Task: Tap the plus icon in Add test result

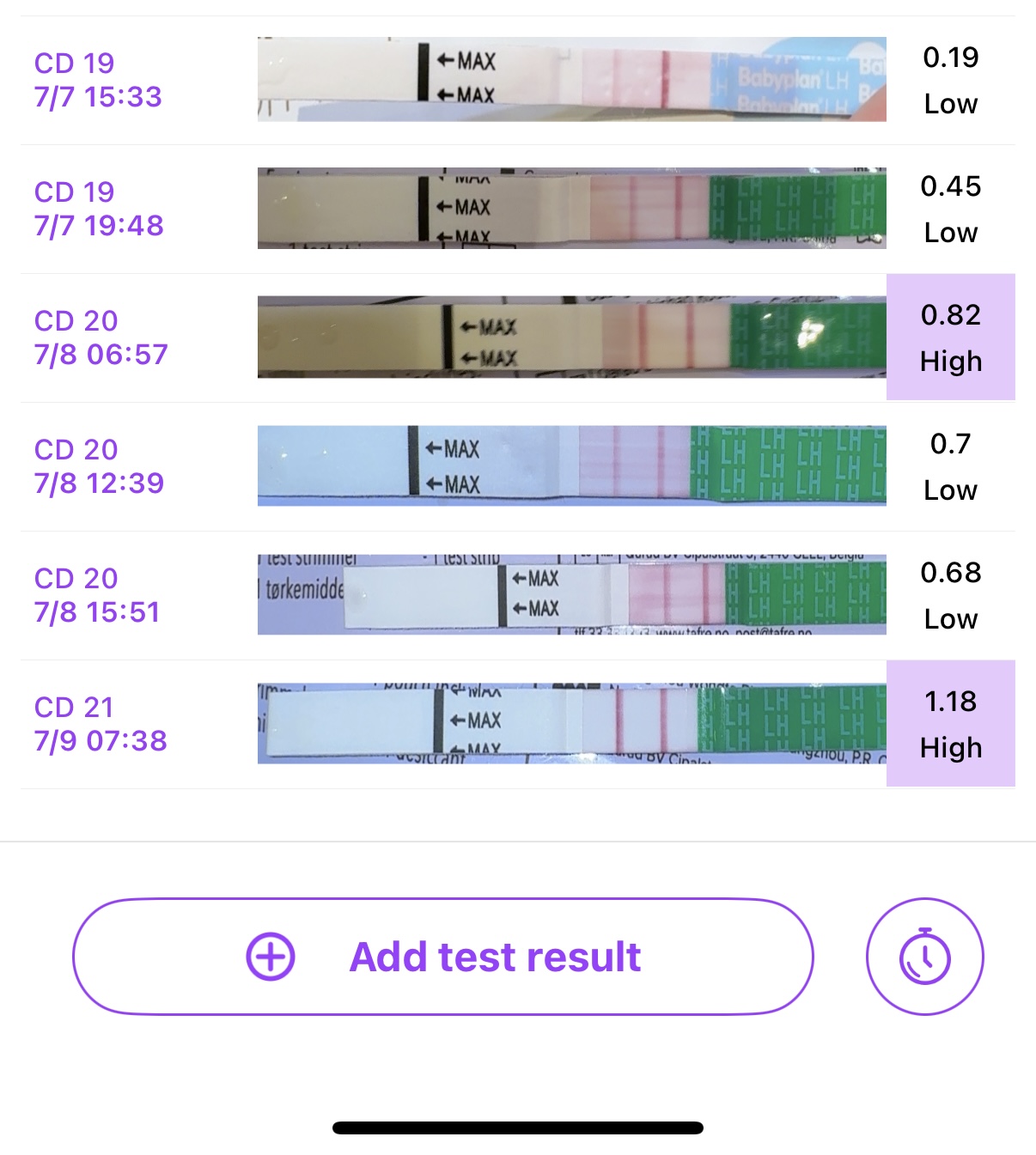Action: 271,957
